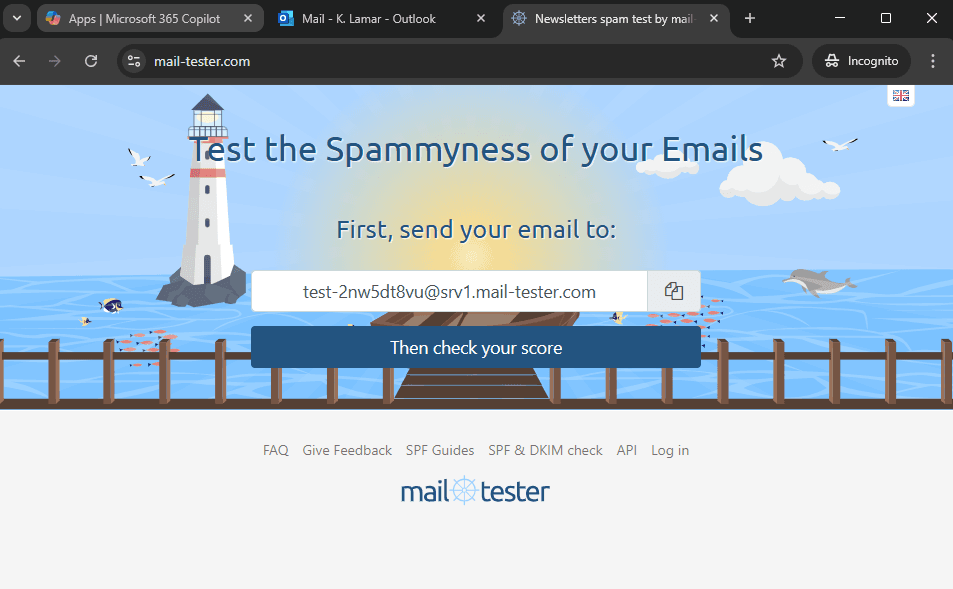Viewport: 953px width, 589px height.
Task: Copy the test email address using copy icon
Action: [x=674, y=291]
